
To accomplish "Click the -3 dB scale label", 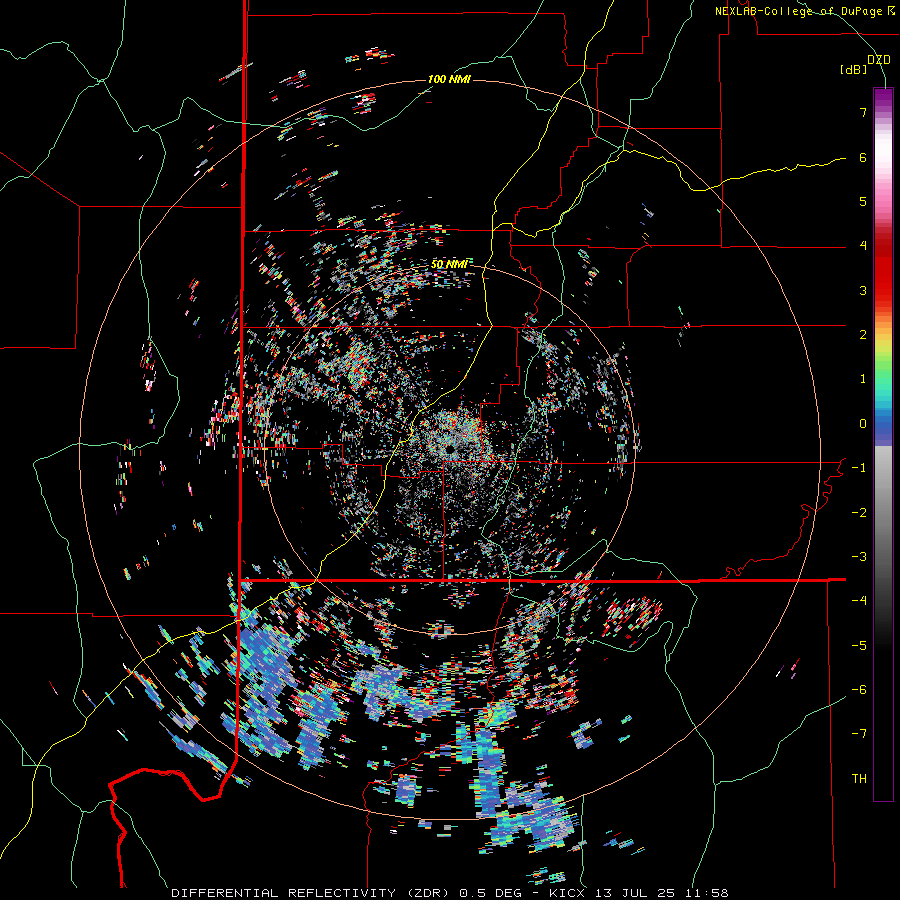I will pyautogui.click(x=859, y=557).
